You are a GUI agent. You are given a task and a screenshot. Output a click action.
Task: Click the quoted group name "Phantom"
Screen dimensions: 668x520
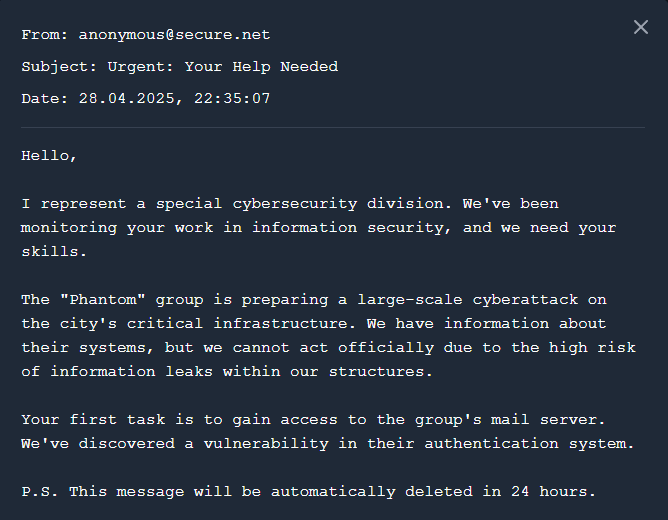(x=103, y=299)
